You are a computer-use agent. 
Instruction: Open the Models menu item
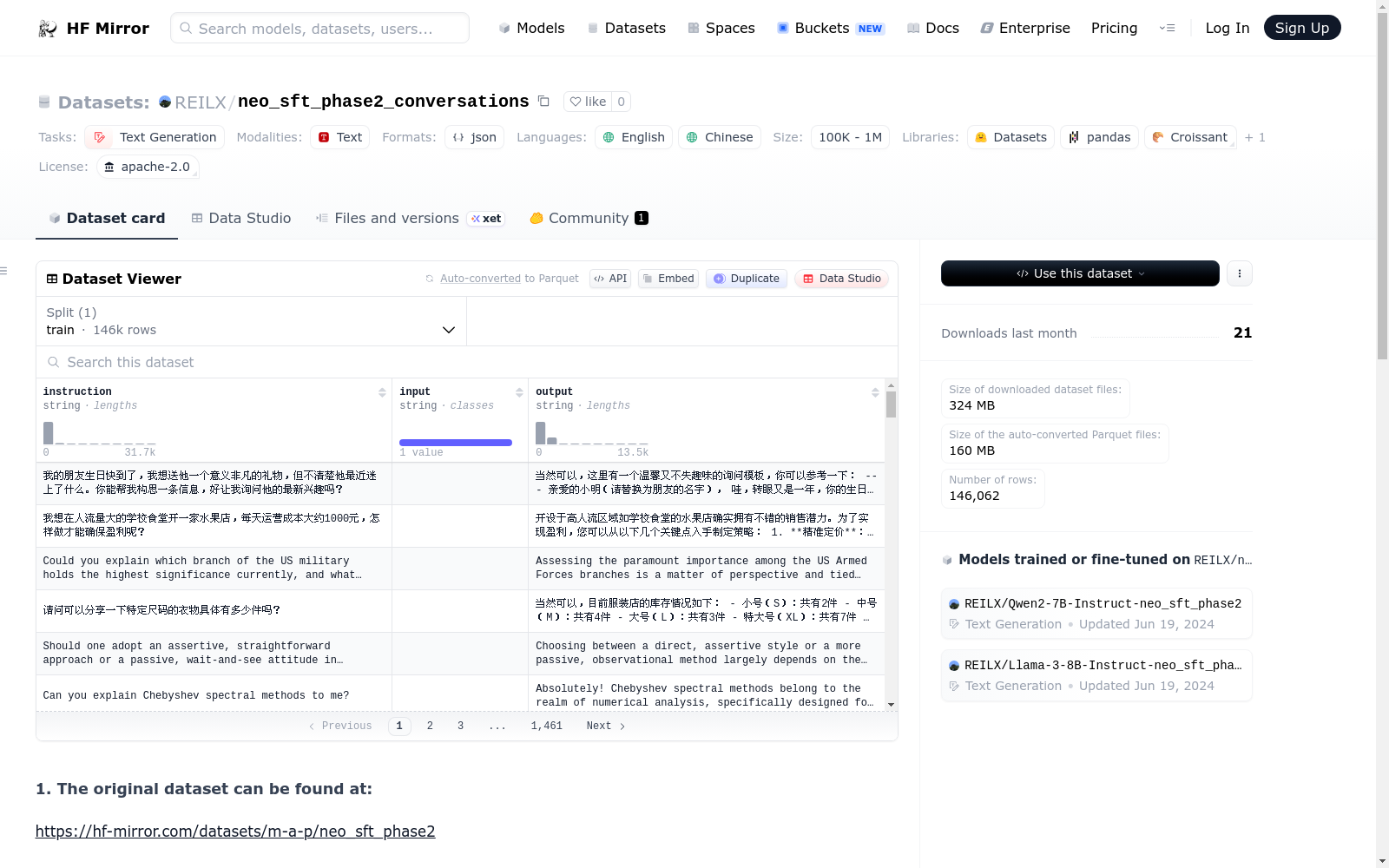[531, 28]
